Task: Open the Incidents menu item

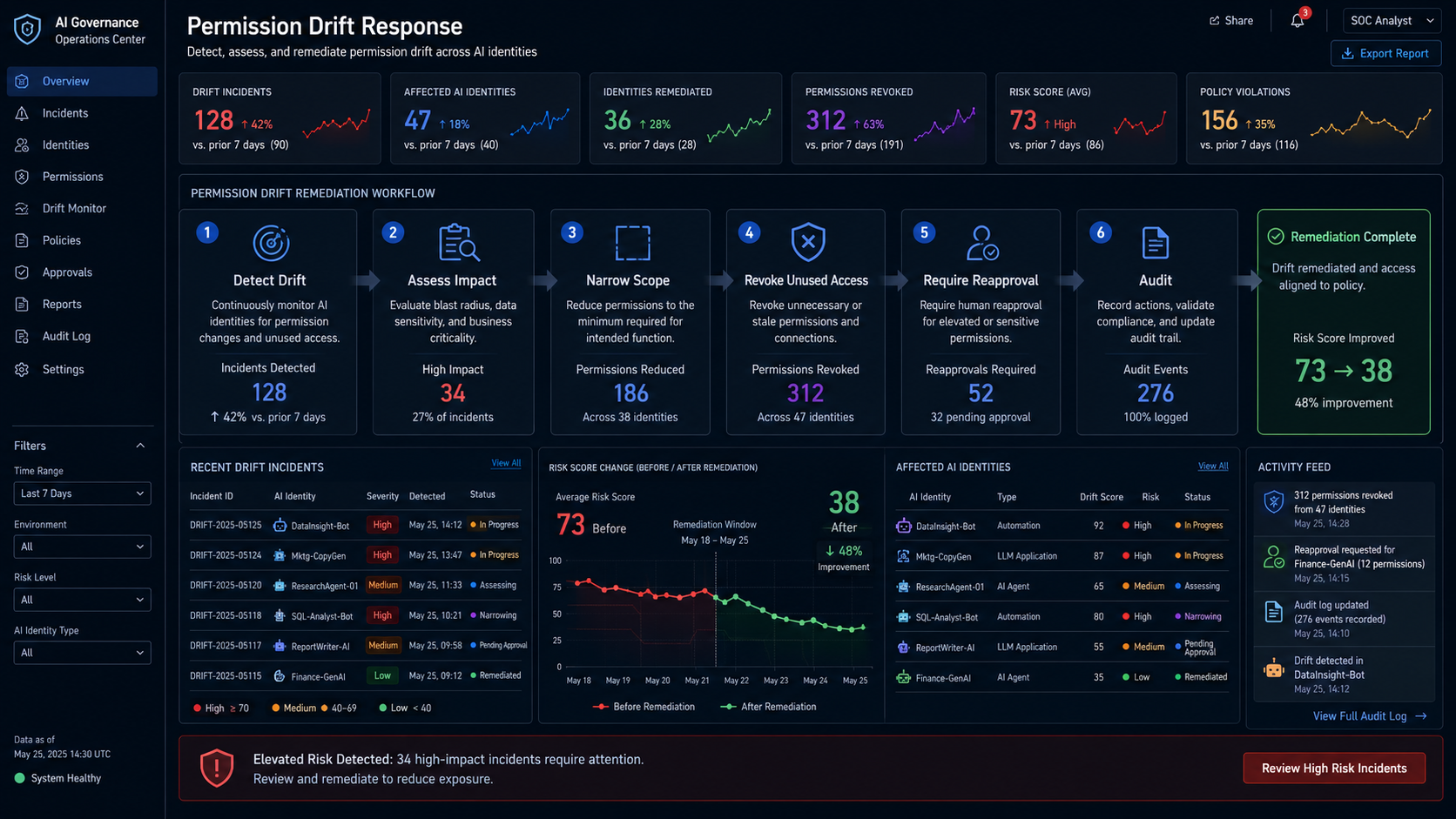Action: click(82, 113)
